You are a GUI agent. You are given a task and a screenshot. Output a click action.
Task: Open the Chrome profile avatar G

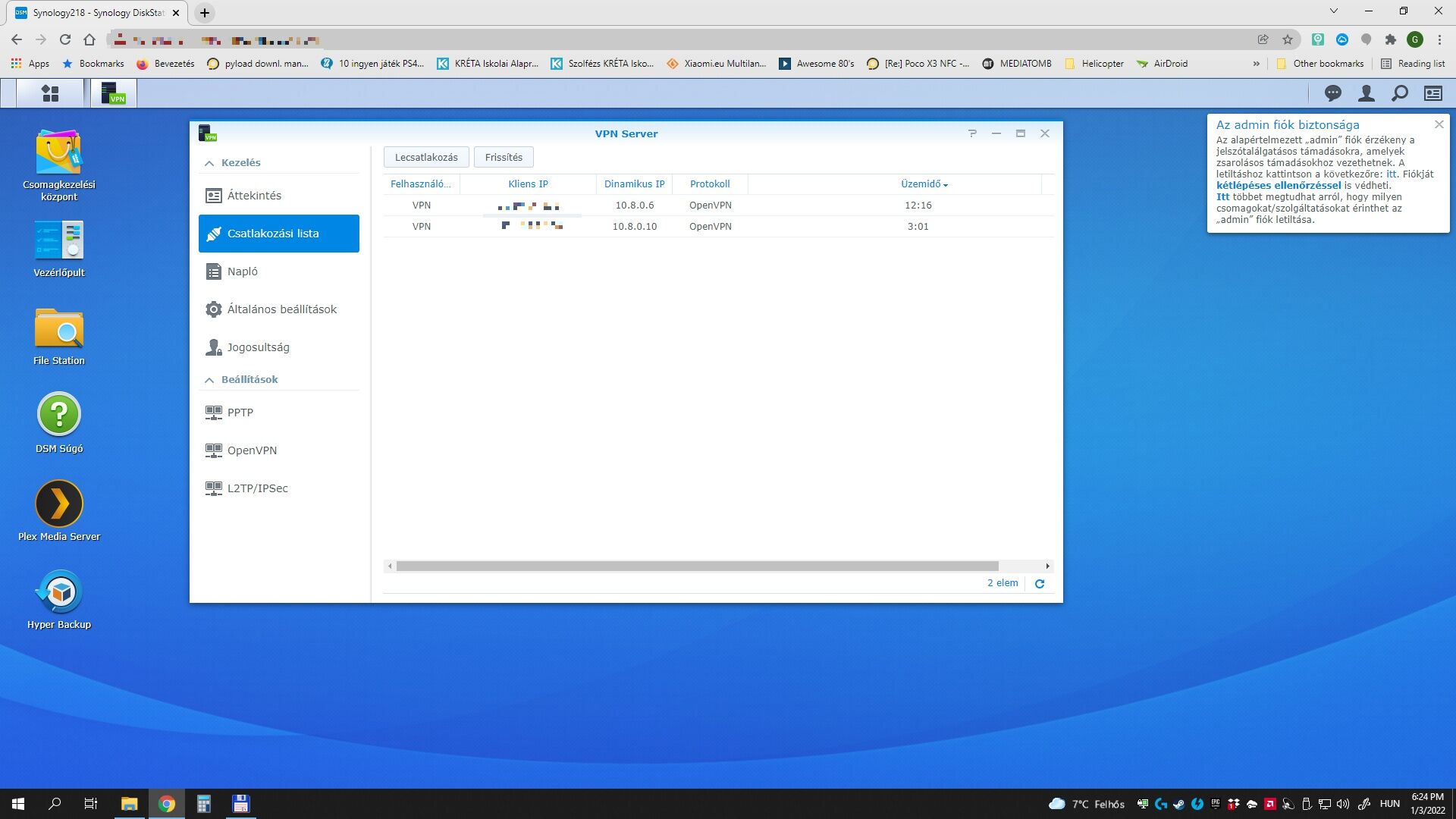[x=1414, y=39]
